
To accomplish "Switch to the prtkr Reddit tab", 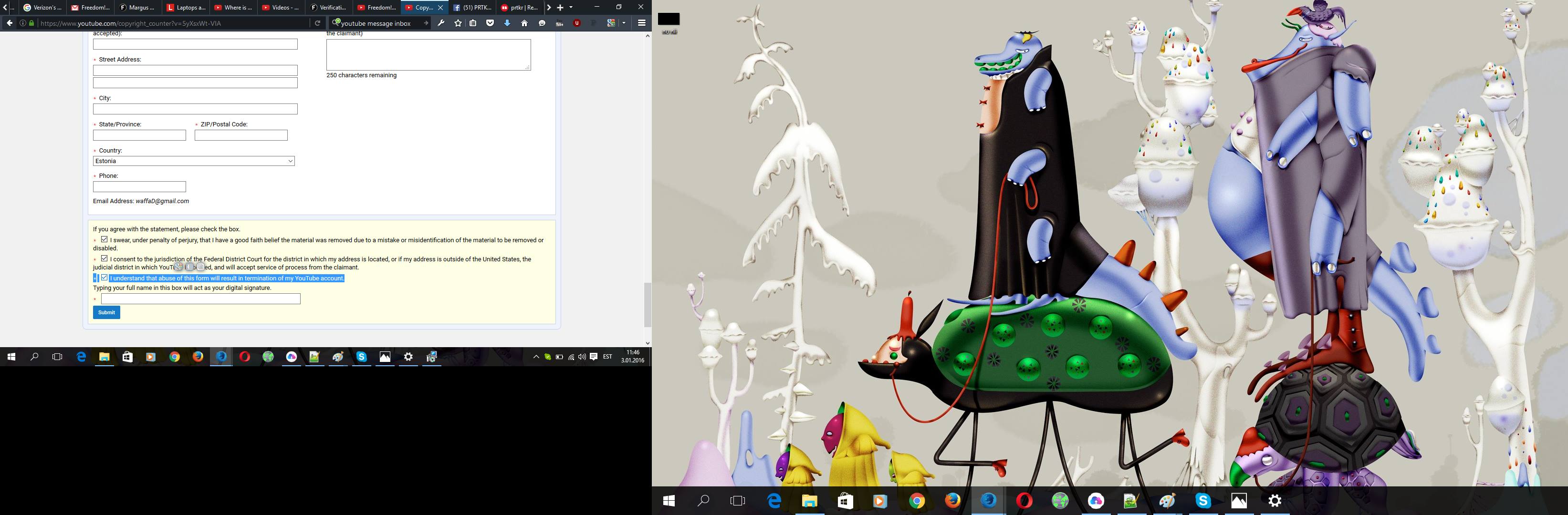I will pos(519,7).
